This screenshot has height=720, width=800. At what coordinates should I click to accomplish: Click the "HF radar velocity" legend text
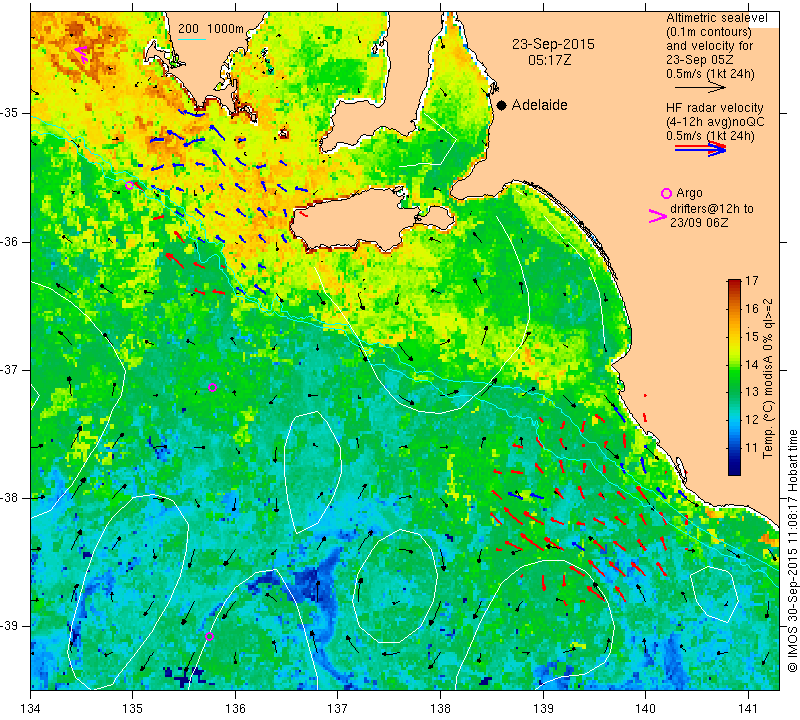pos(714,108)
